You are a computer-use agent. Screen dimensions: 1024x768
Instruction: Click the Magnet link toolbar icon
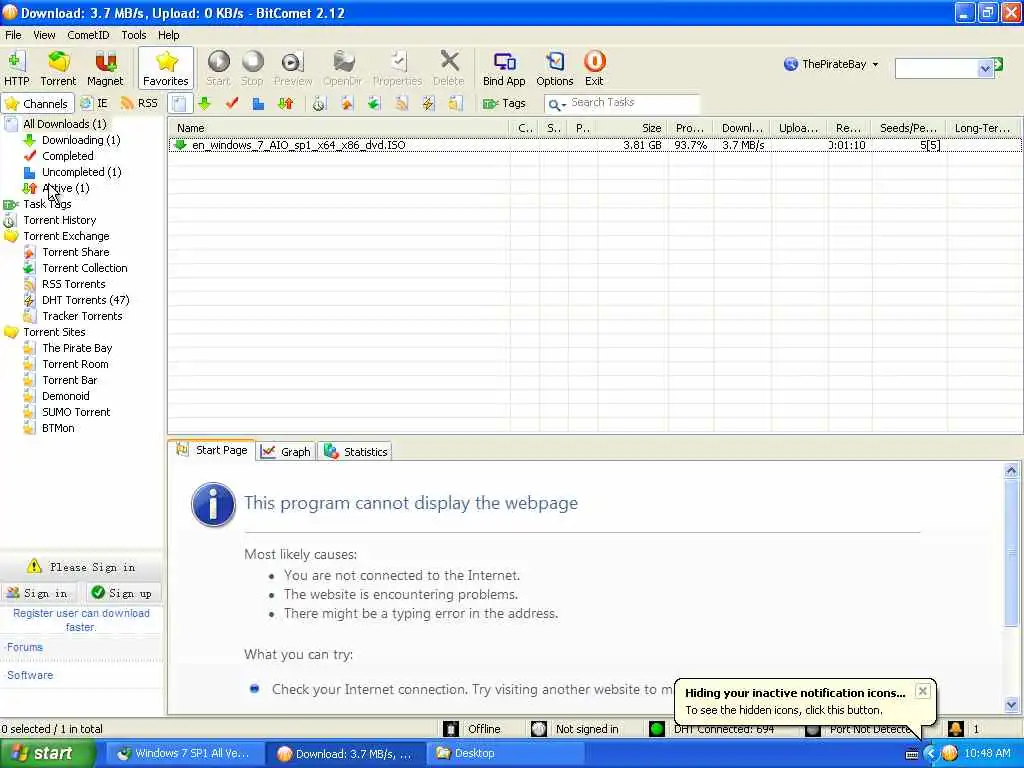tap(104, 68)
